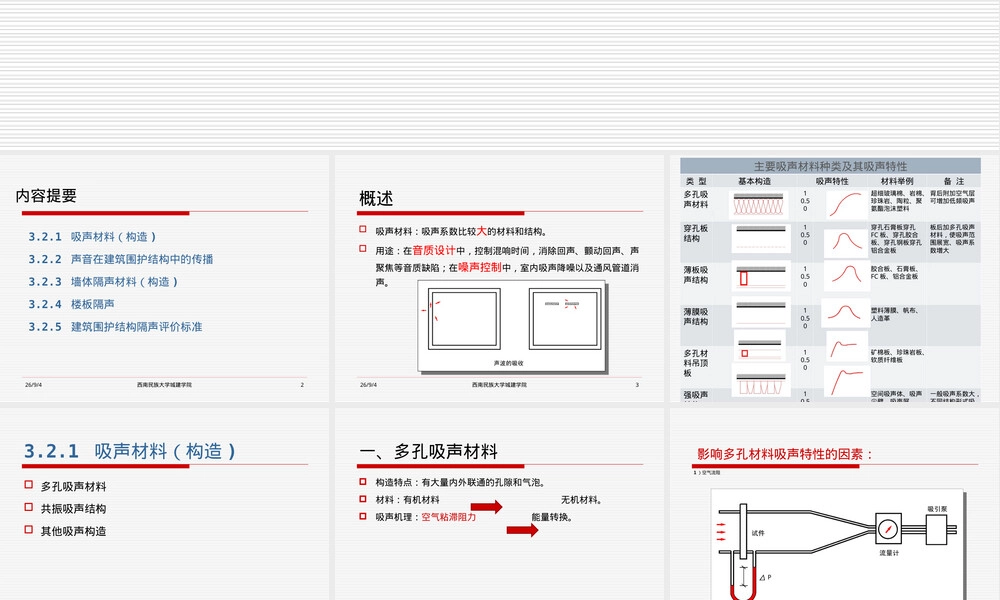
Task: Click outline item 3.2.1 吸声材料（构造）in 内容提要
Action: [x=92, y=237]
